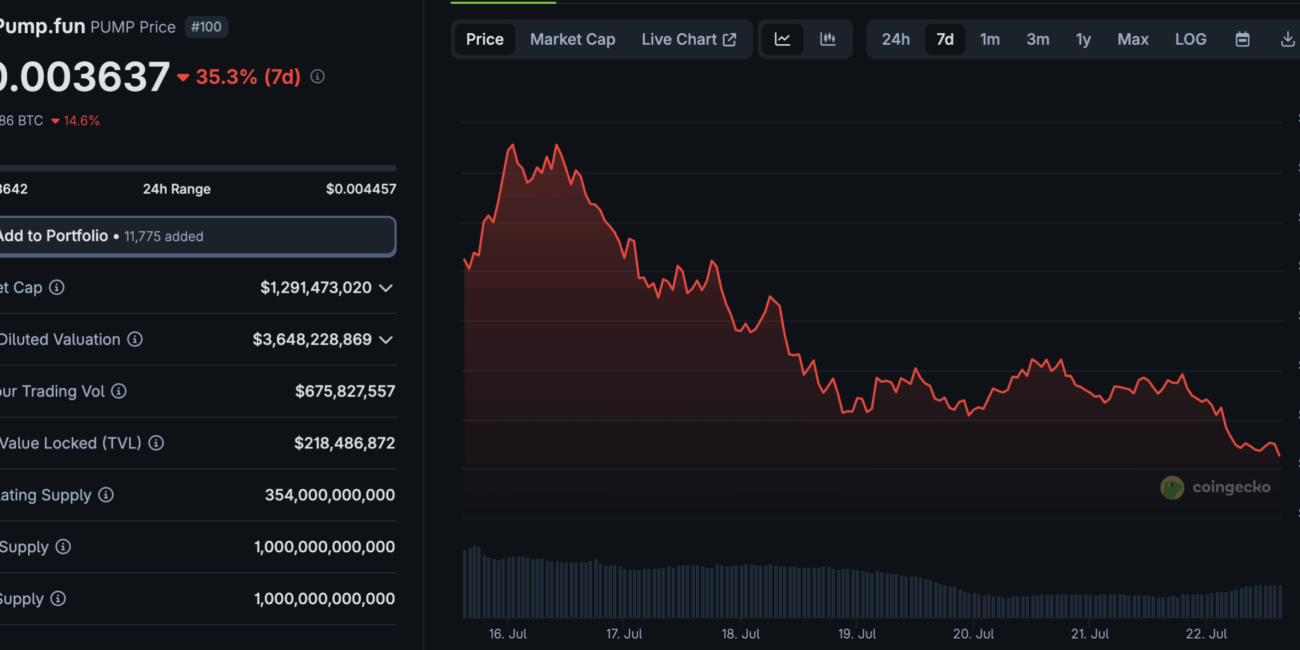Click the $0.004457 range high value
The height and width of the screenshot is (650, 1300).
coord(361,189)
